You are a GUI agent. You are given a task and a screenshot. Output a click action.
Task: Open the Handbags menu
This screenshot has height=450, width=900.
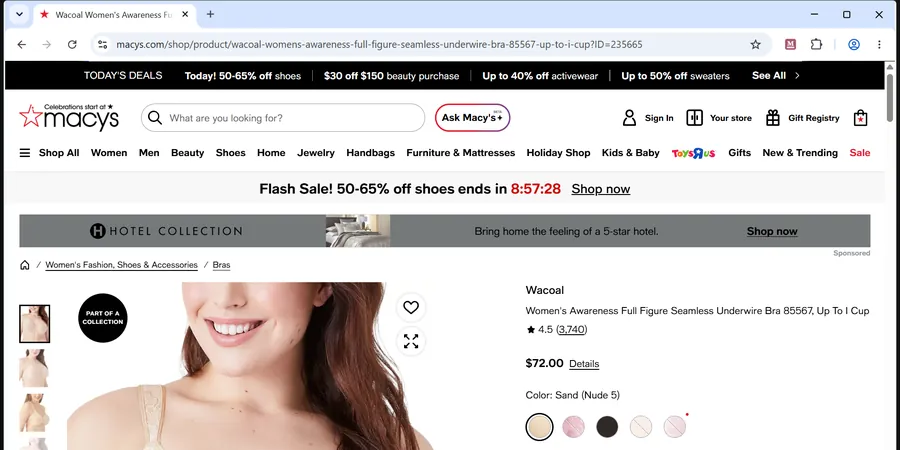click(x=371, y=153)
